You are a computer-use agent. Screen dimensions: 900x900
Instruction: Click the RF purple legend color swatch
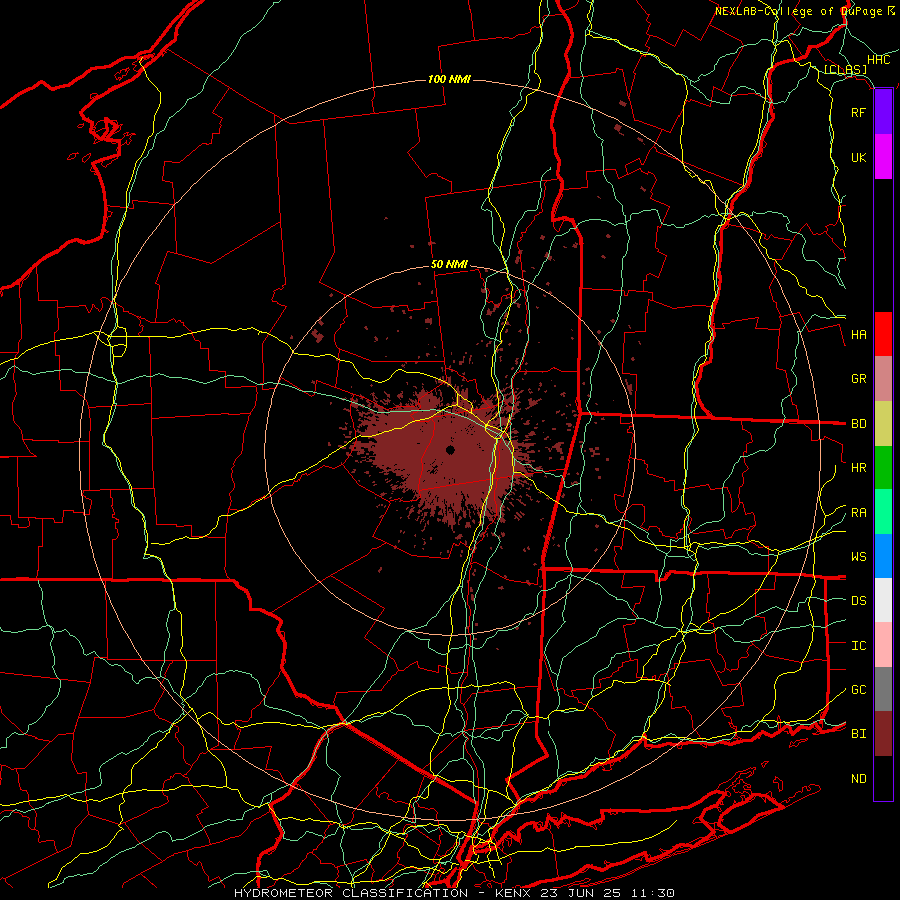click(x=883, y=112)
